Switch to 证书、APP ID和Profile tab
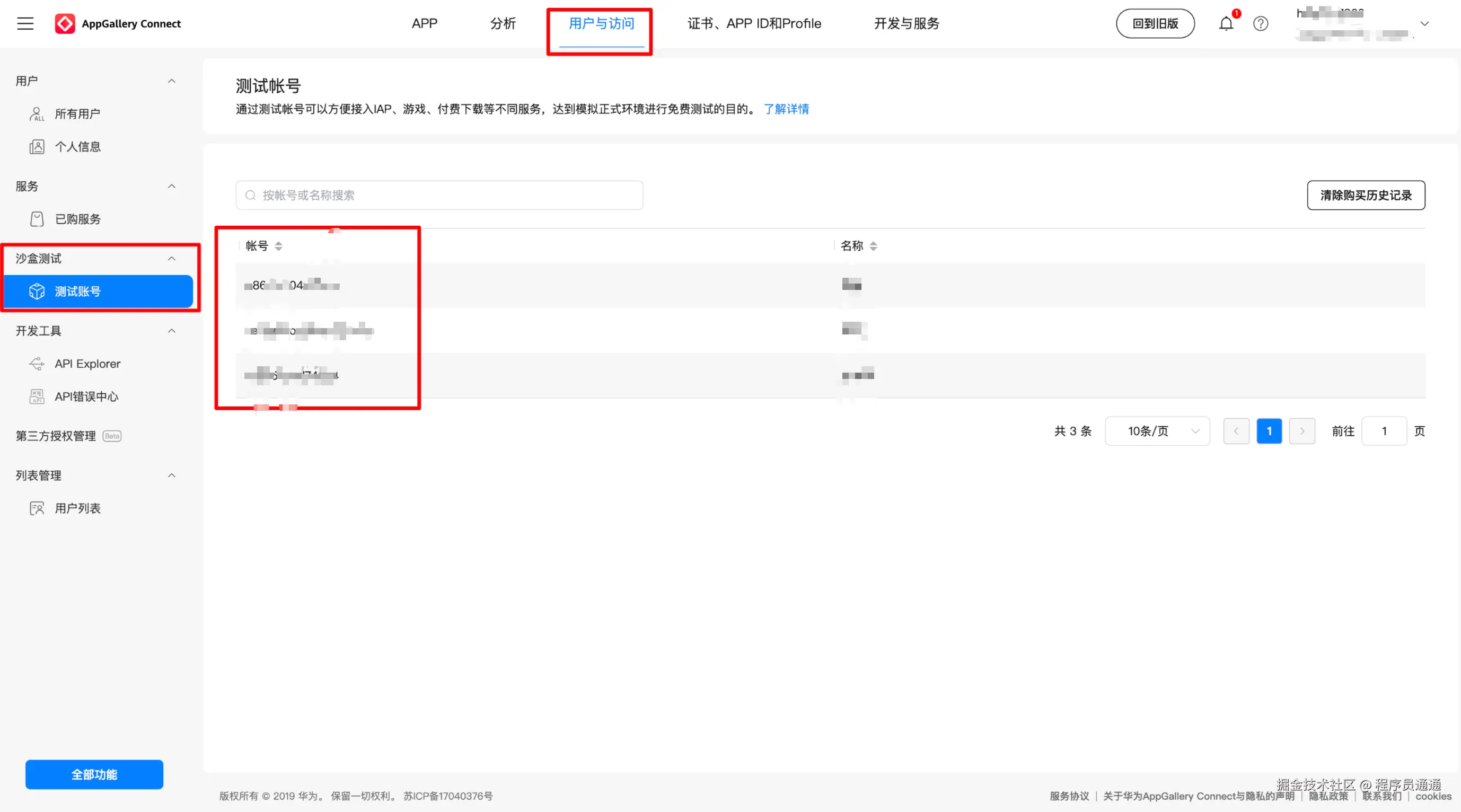The width and height of the screenshot is (1461, 812). [754, 24]
